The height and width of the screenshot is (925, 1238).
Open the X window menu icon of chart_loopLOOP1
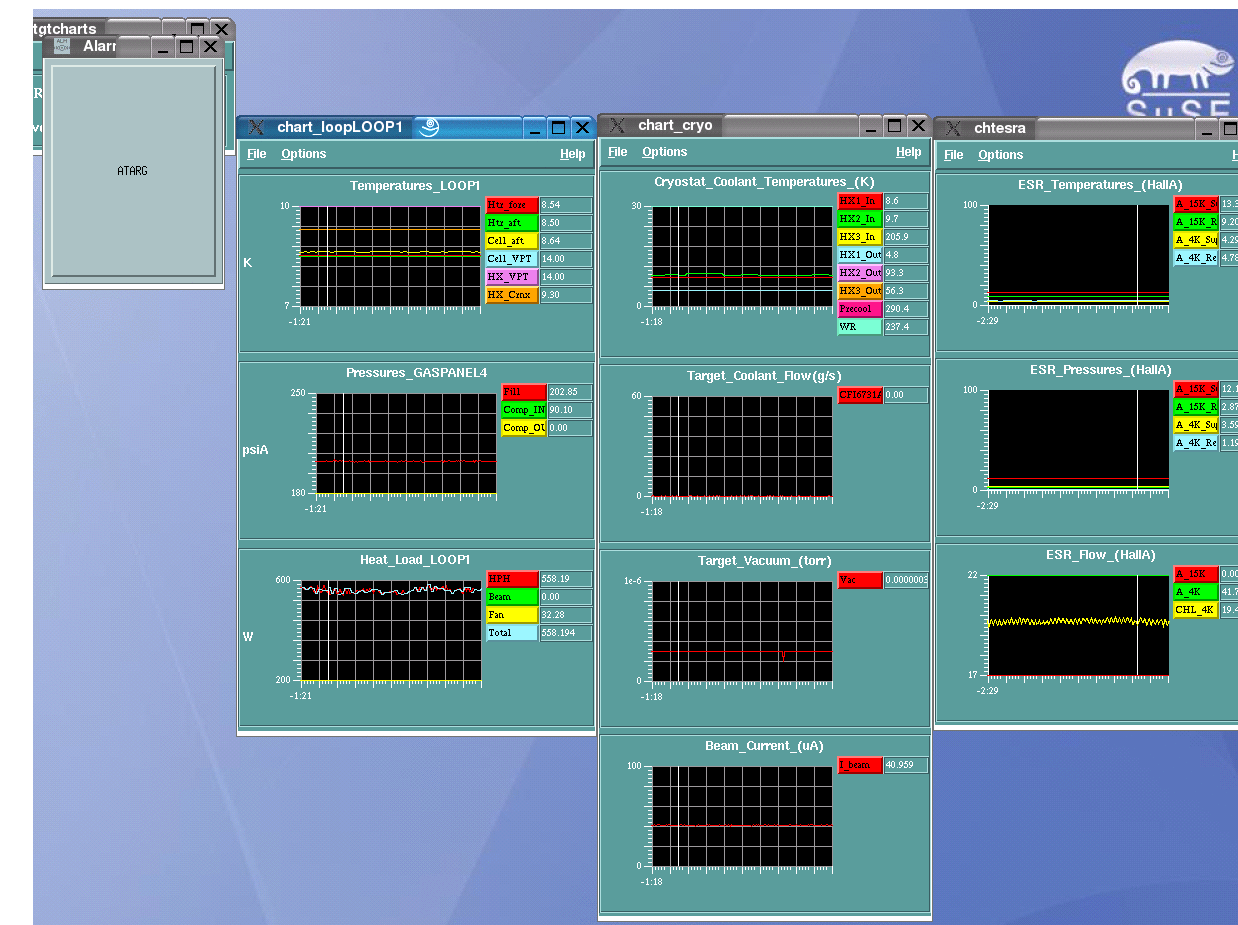[x=256, y=128]
